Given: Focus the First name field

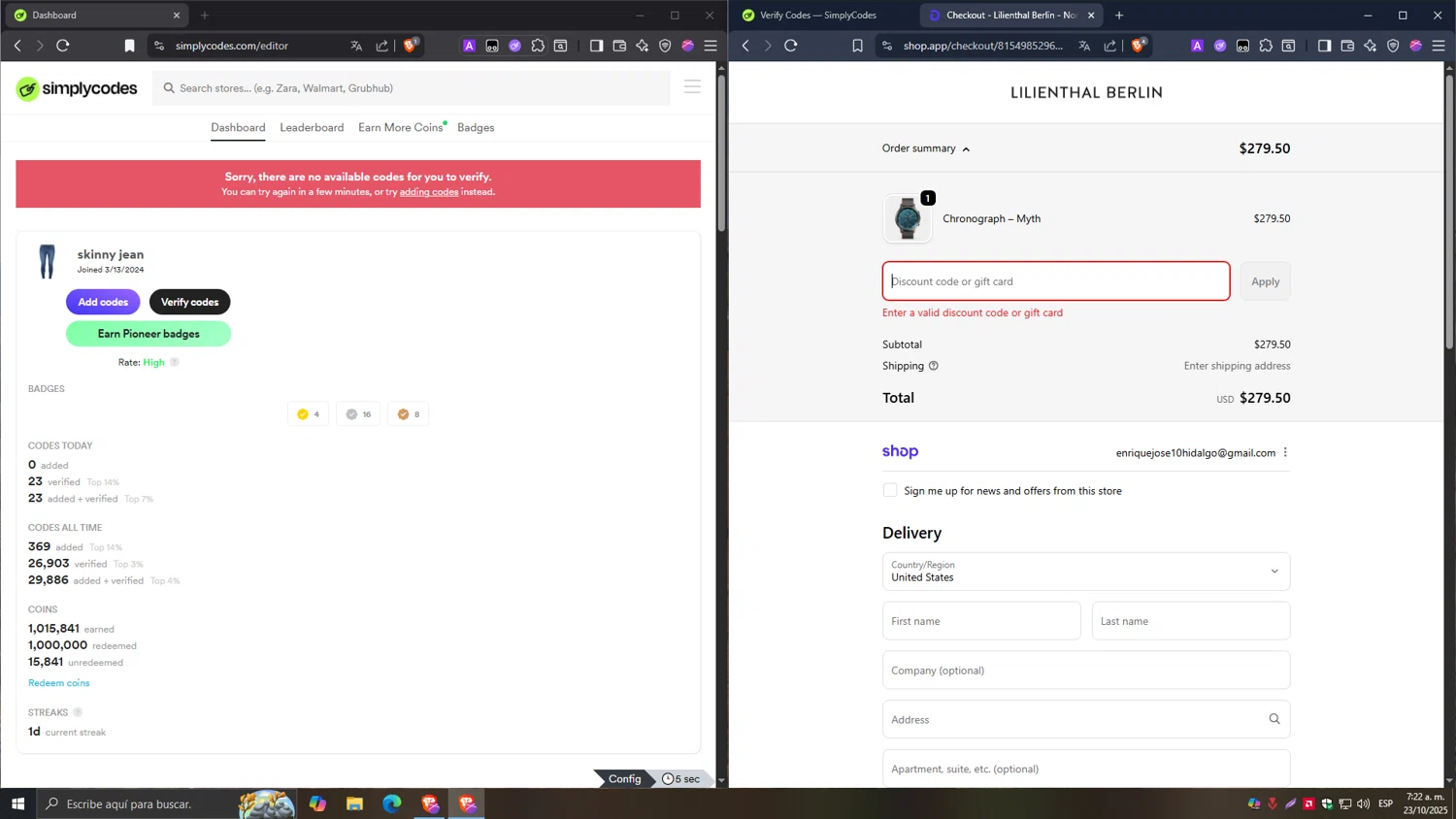Looking at the screenshot, I should coord(981,621).
